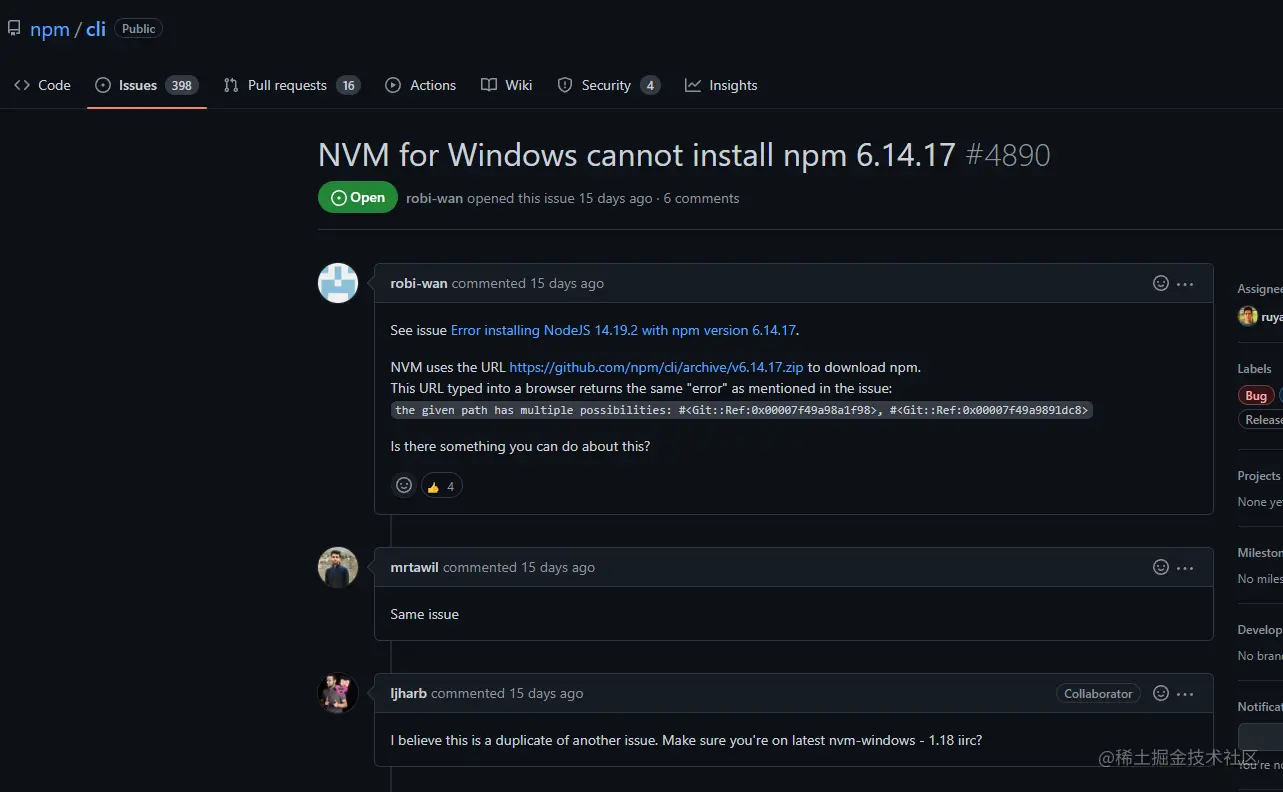Click the Git::Ref error code snippet
Viewport: 1283px width, 792px height.
click(x=741, y=410)
